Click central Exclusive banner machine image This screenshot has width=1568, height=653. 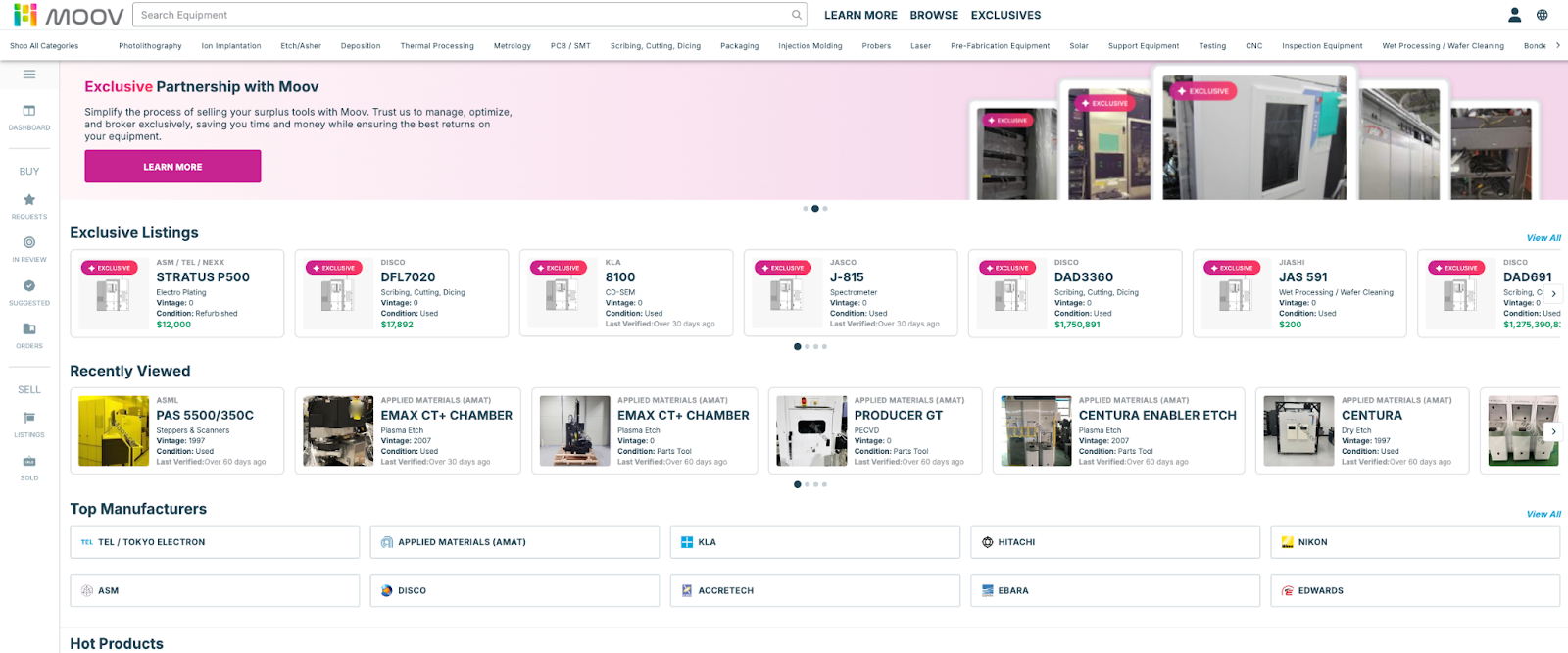click(x=1254, y=137)
